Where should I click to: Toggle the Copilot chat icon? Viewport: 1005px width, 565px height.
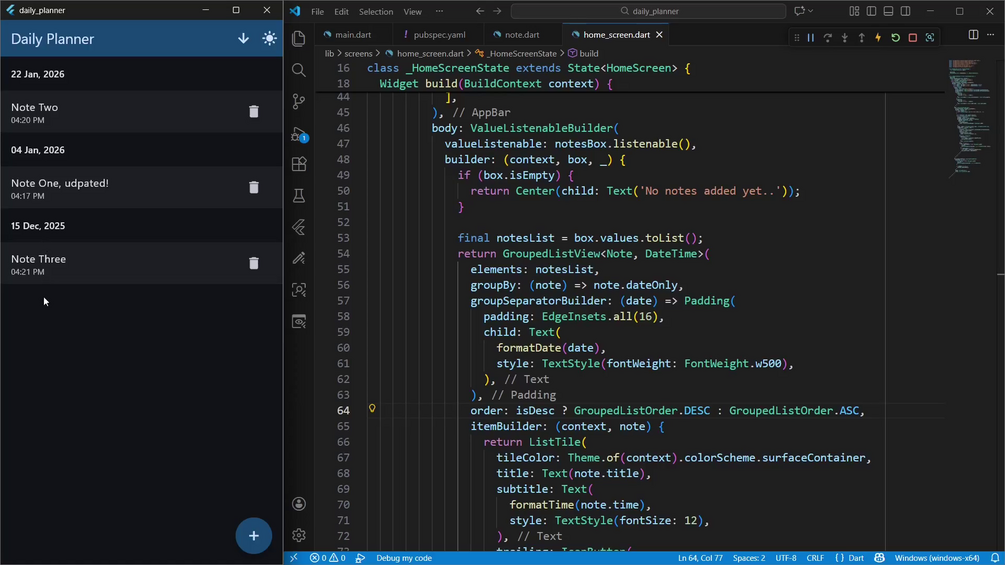coord(799,11)
